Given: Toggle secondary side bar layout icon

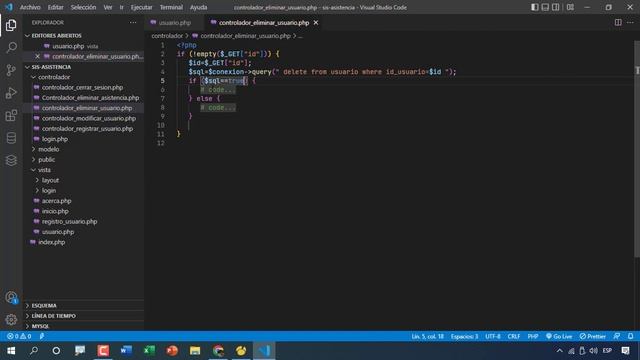Looking at the screenshot, I should 556,7.
